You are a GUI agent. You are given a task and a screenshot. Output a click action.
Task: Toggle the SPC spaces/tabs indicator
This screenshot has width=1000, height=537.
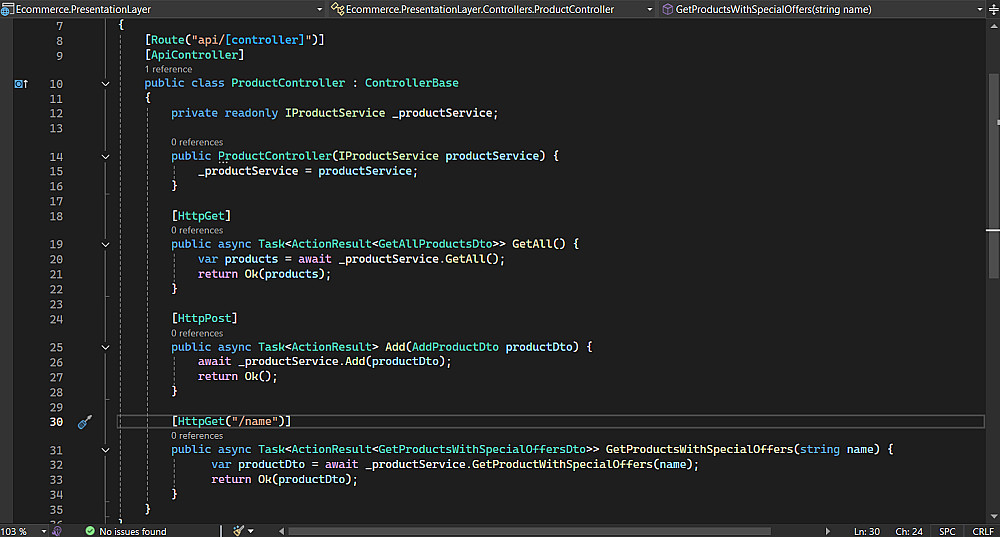(947, 531)
